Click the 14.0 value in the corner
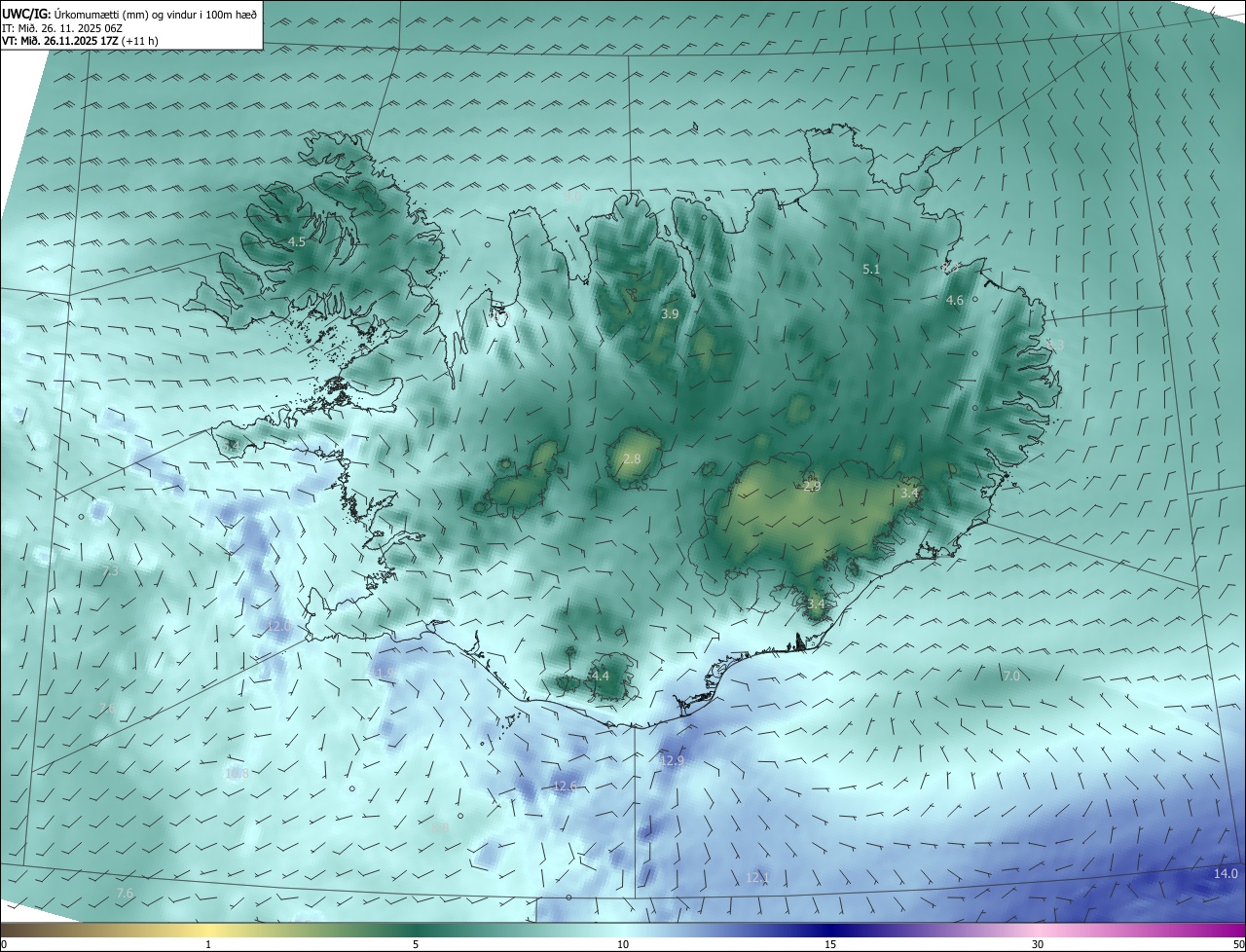 pos(1226,874)
